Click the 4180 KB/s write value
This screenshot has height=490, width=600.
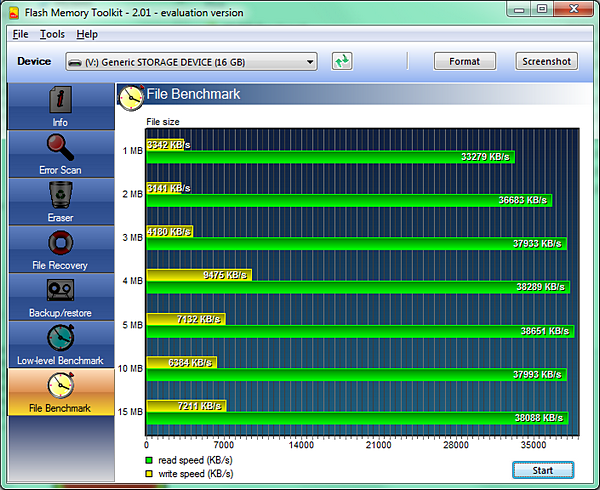coord(169,232)
